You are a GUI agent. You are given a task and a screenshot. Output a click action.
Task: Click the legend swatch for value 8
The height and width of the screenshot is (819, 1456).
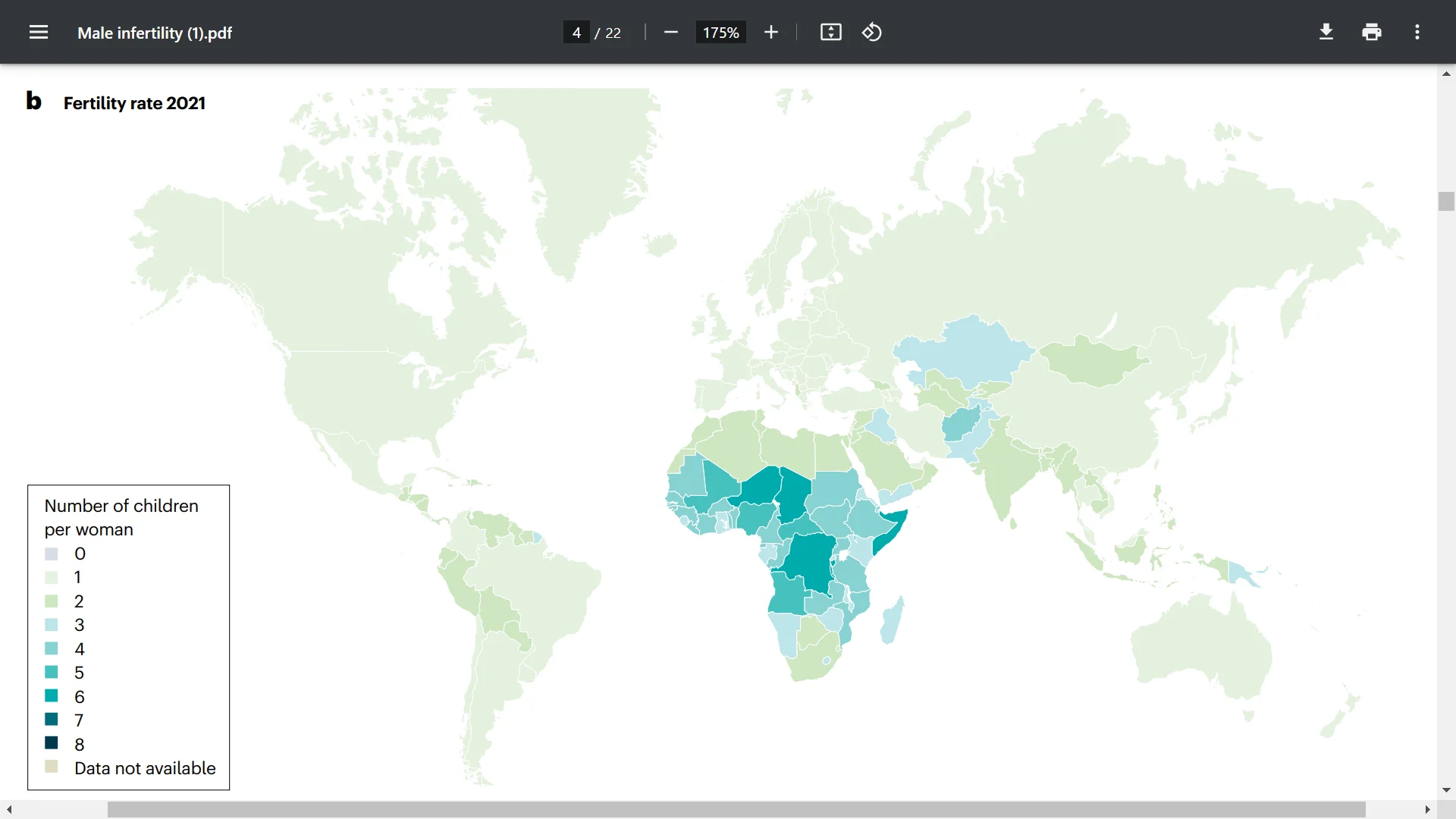click(52, 743)
